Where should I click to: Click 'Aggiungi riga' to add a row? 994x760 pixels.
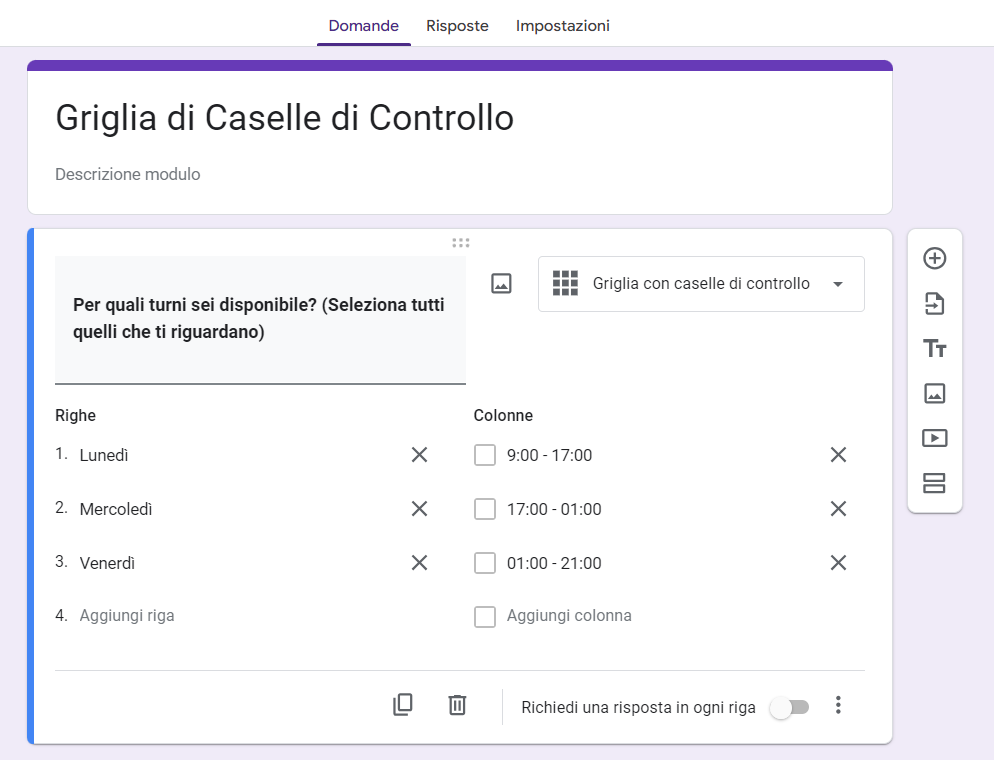tap(127, 616)
